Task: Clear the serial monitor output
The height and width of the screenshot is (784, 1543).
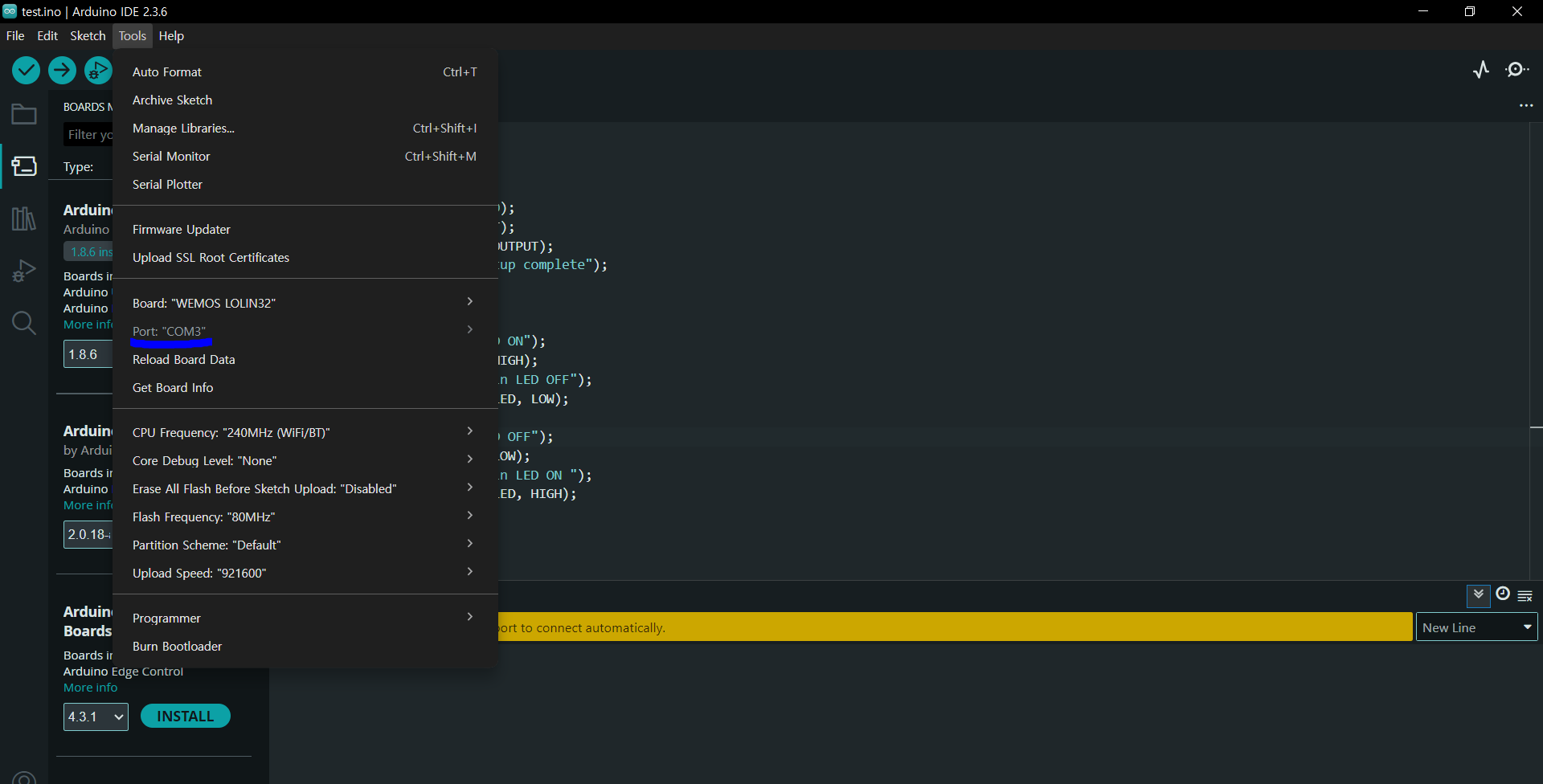Action: pyautogui.click(x=1525, y=596)
